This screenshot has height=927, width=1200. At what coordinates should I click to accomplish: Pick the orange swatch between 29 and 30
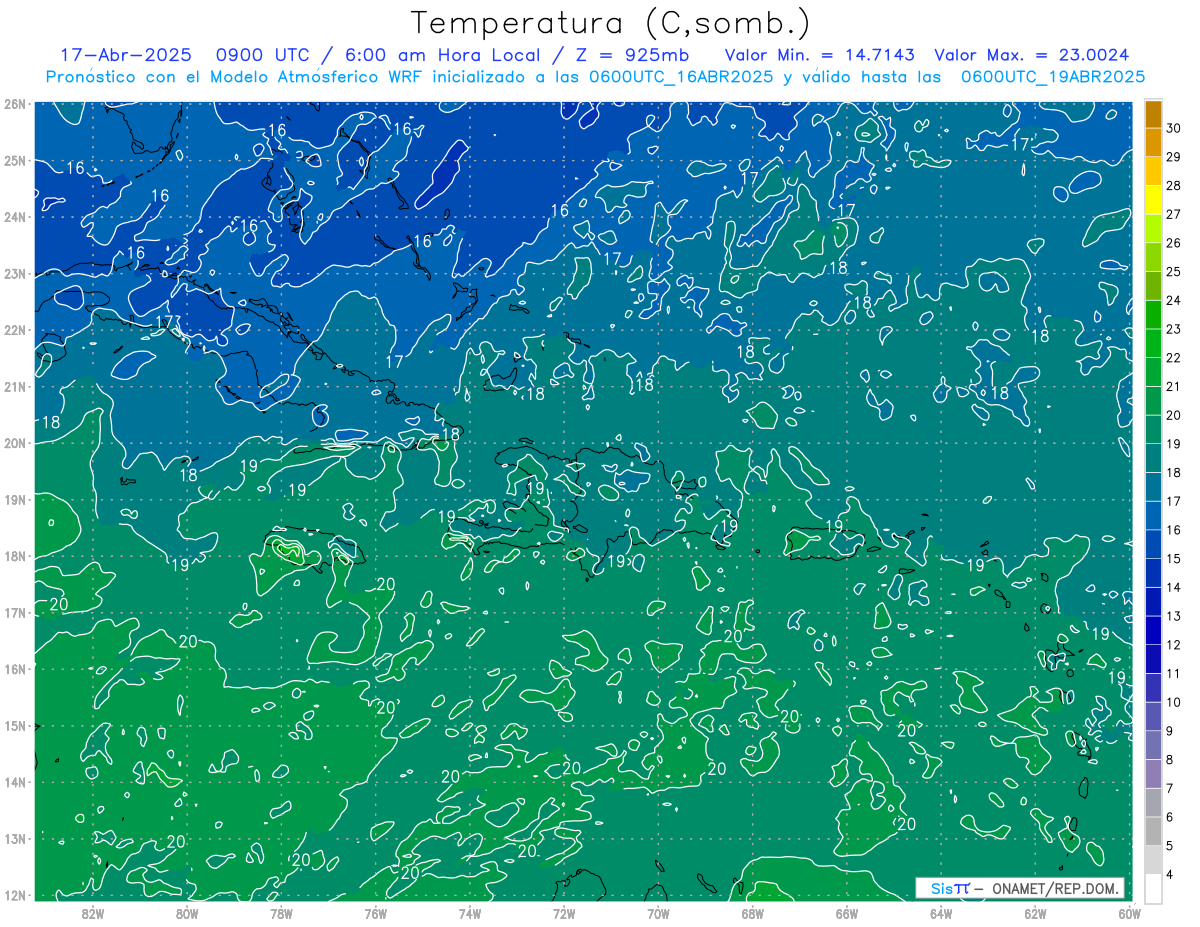[x=1153, y=143]
